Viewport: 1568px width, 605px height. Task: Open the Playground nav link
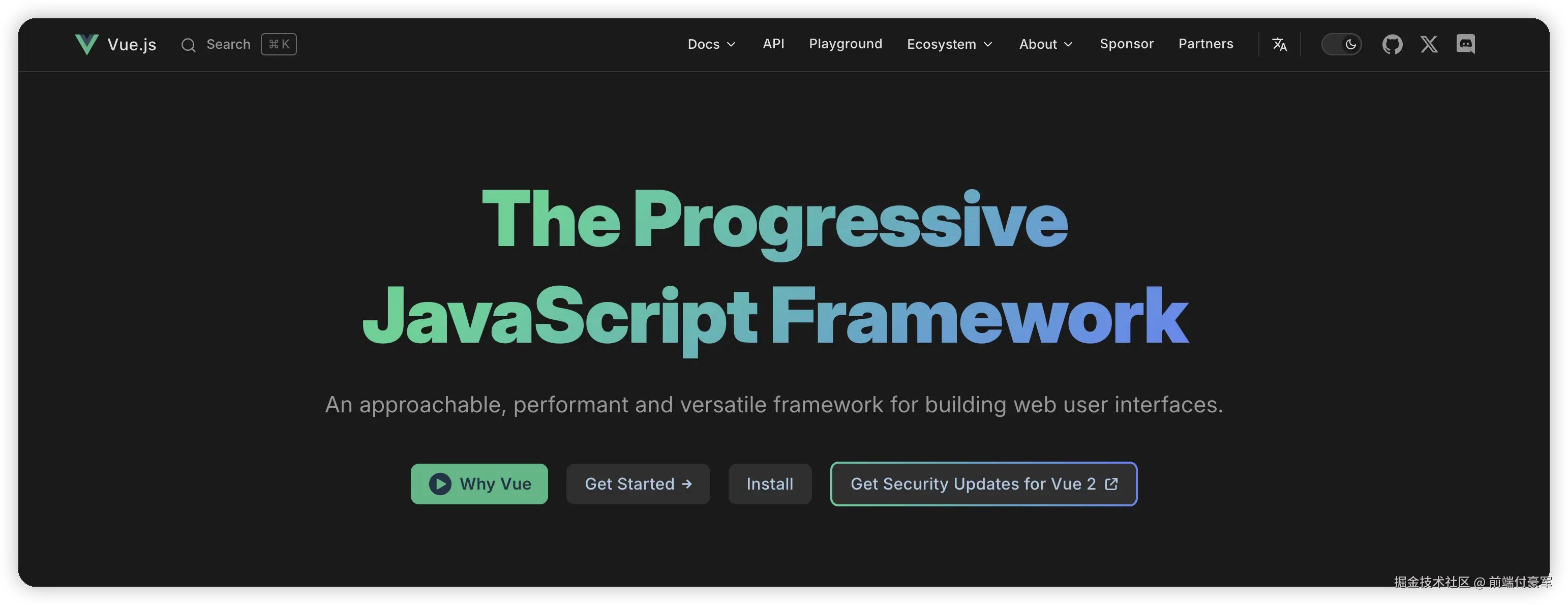coord(845,44)
